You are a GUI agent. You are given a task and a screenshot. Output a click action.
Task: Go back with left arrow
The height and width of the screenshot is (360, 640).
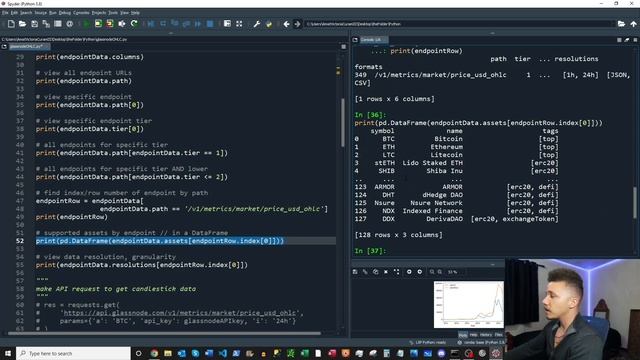[287, 24]
